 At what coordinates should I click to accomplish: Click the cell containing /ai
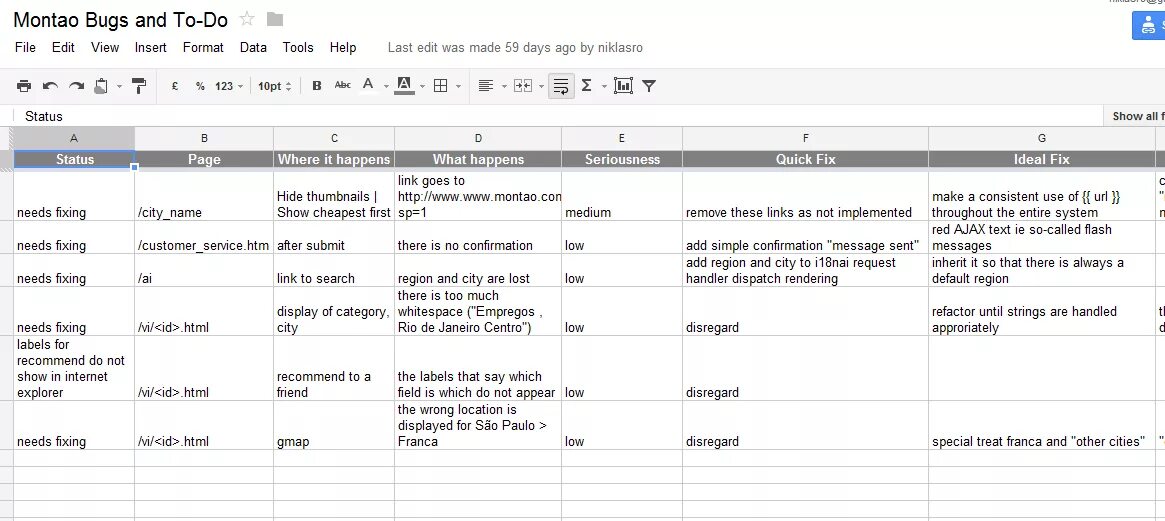[204, 271]
